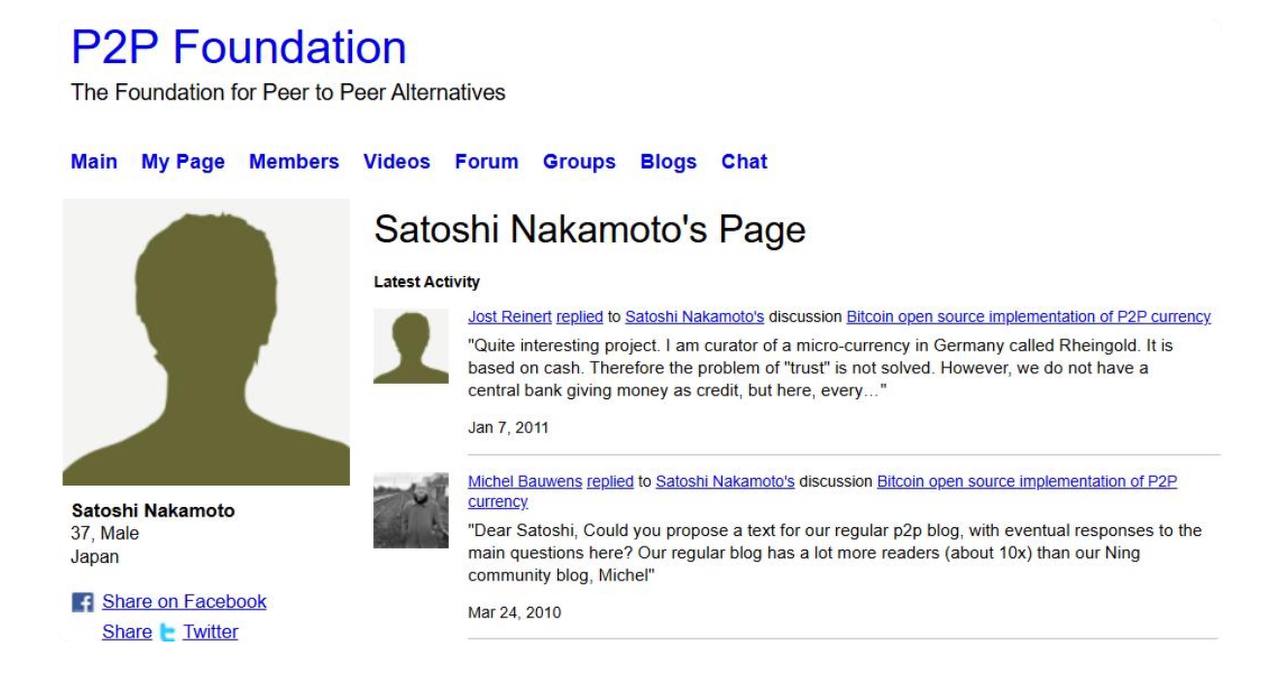
Task: Open the Members section
Action: coord(294,162)
